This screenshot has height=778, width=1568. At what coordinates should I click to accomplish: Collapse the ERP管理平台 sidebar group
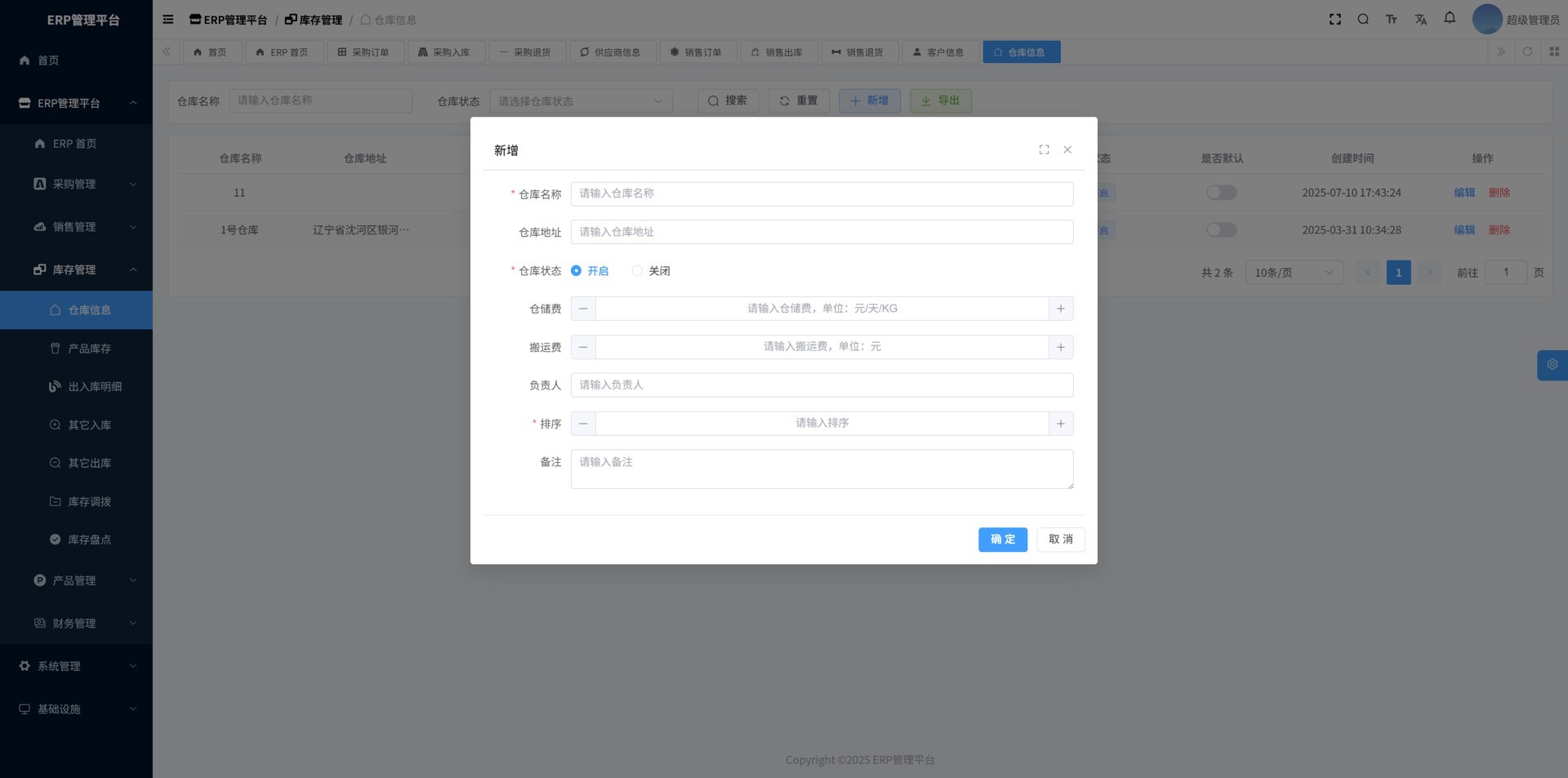pyautogui.click(x=76, y=103)
